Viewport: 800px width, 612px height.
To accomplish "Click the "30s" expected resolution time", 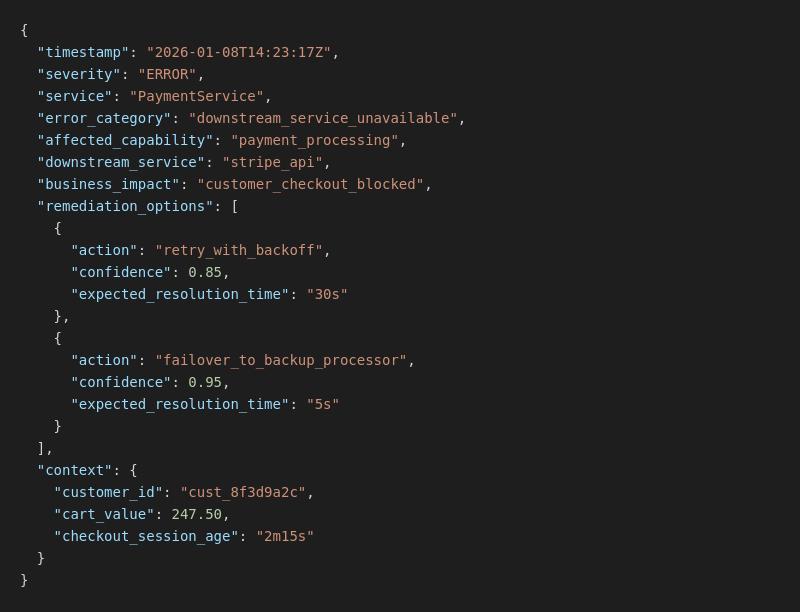I will pyautogui.click(x=327, y=294).
